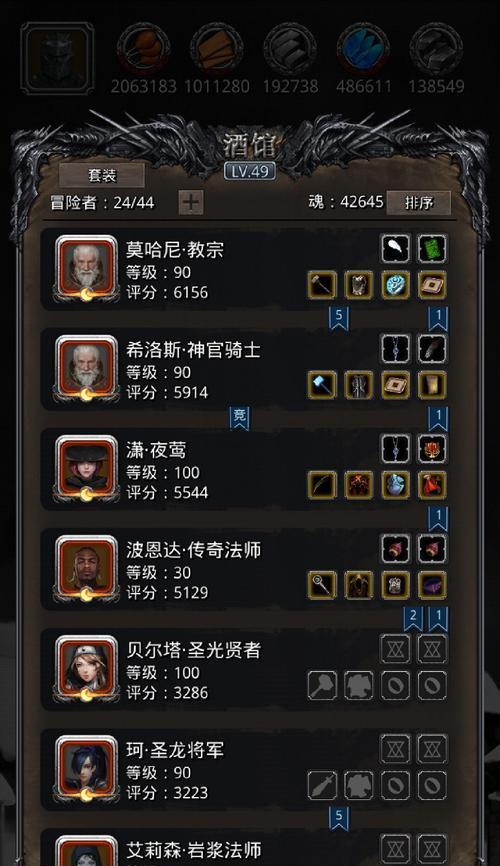This screenshot has width=500, height=866.
Task: Open 潇·夜莺 character portrait
Action: 86,469
